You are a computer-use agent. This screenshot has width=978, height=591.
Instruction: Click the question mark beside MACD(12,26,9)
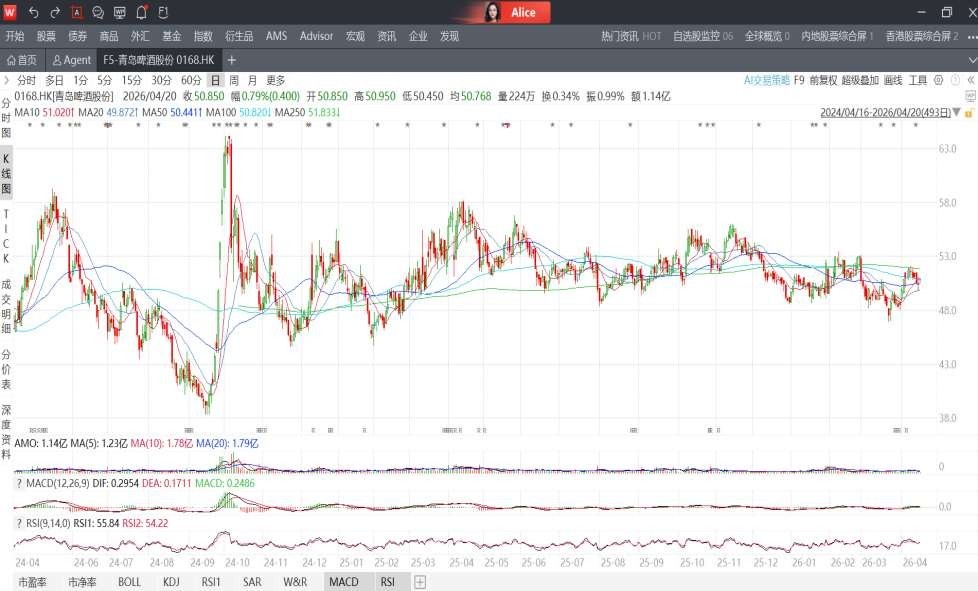tap(19, 484)
